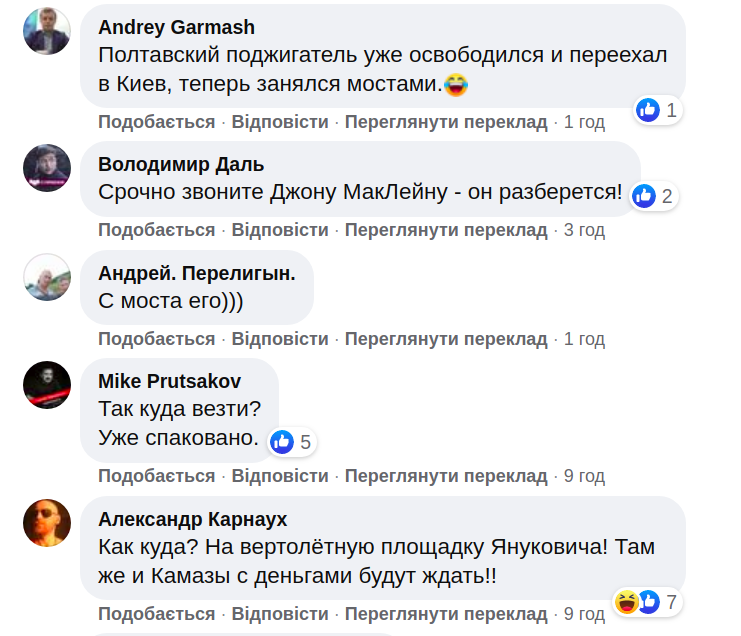Click the '3 год' timestamp on Даль's comment

(x=584, y=230)
